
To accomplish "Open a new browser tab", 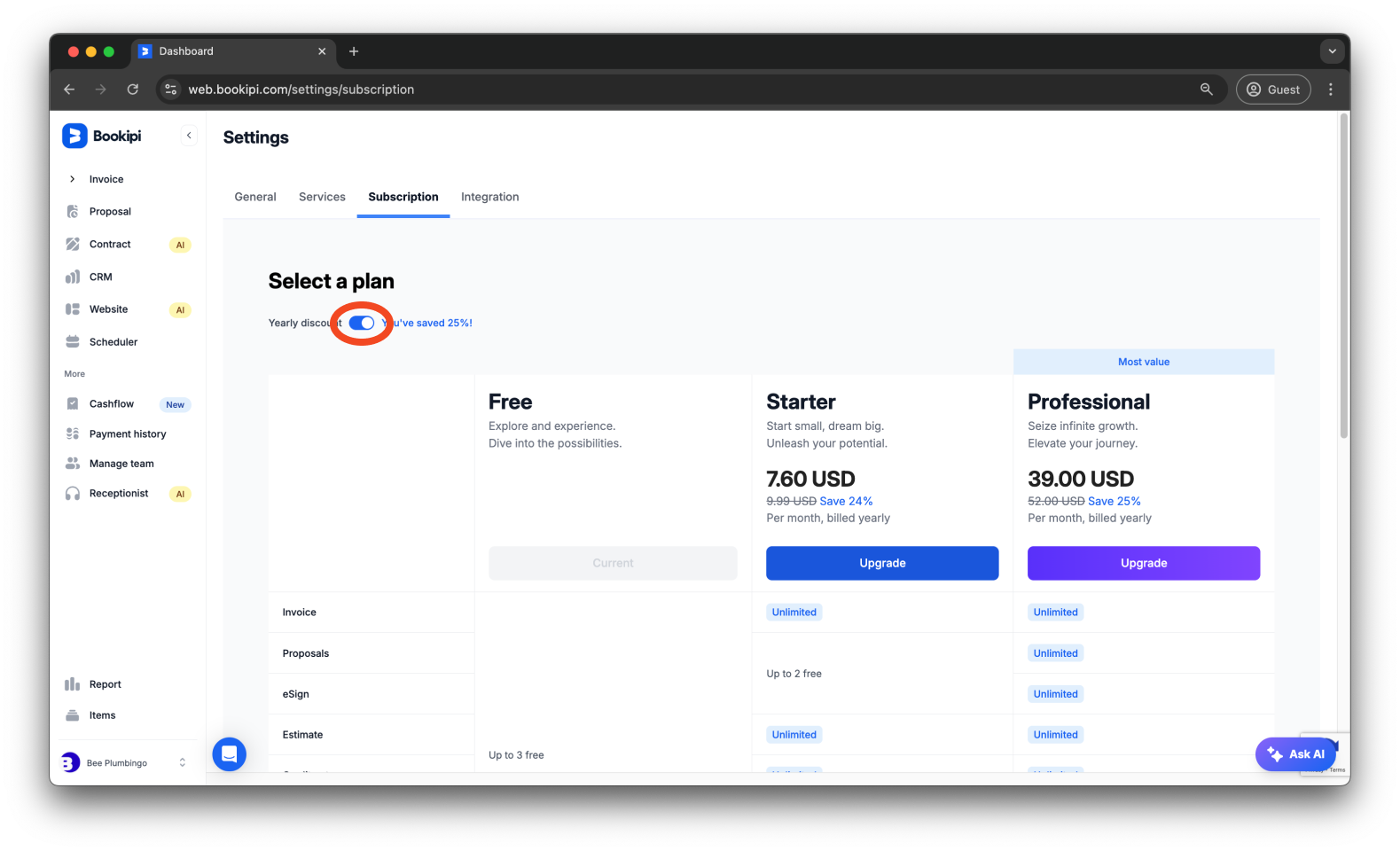I will (354, 51).
